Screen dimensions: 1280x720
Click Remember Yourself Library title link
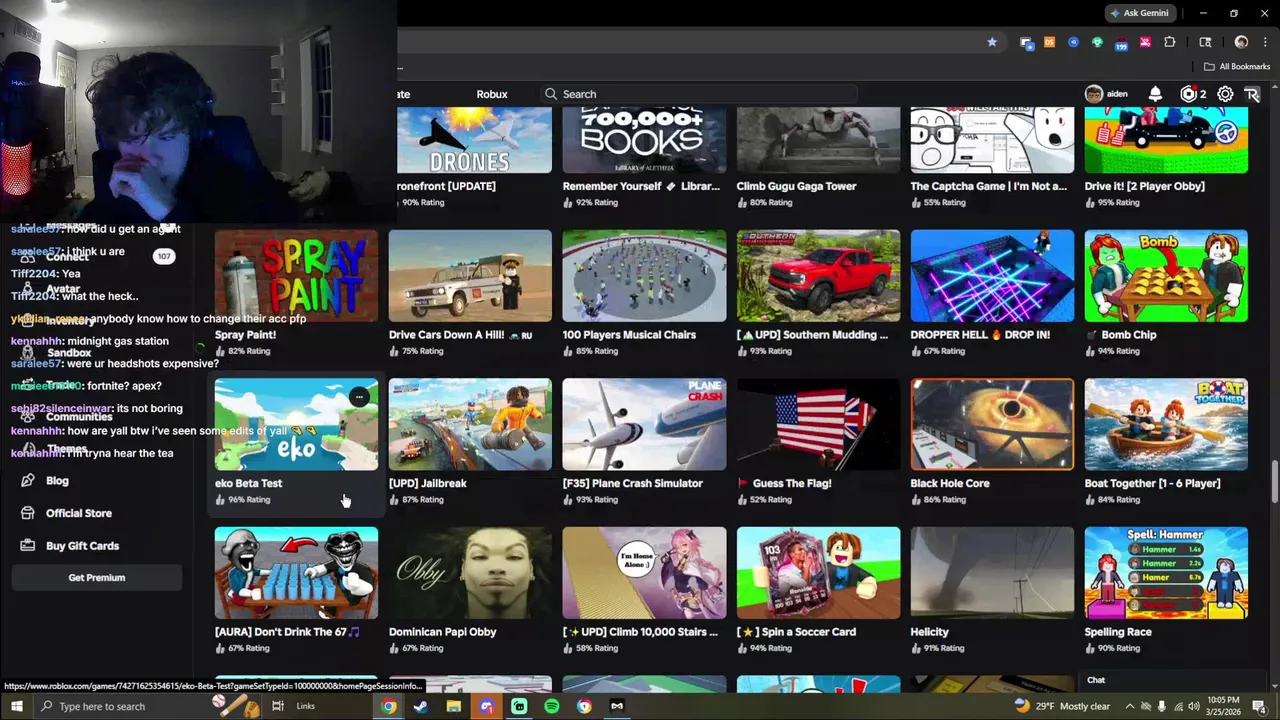click(x=641, y=186)
